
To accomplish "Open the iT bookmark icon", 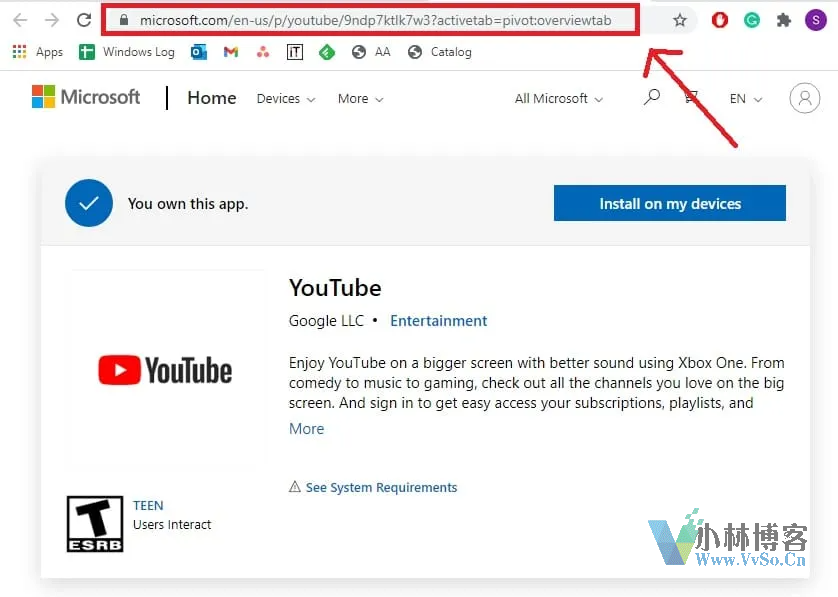I will [x=295, y=52].
